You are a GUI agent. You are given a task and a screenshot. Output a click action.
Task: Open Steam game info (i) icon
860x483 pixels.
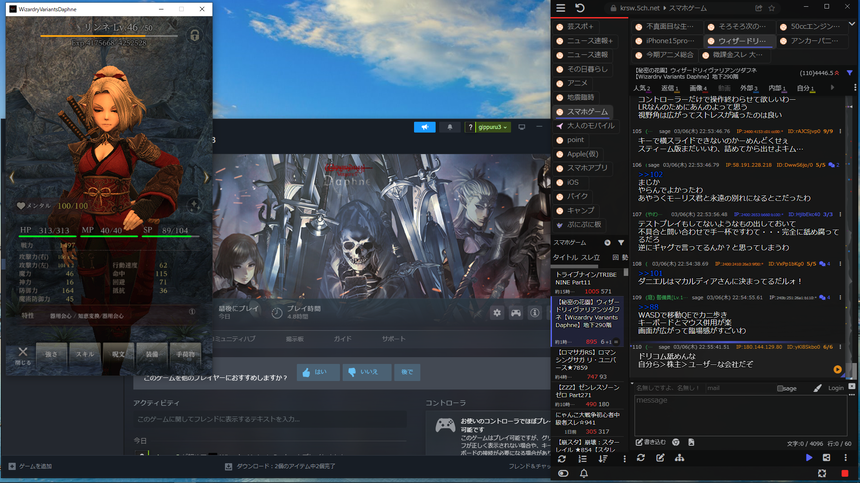coord(535,312)
